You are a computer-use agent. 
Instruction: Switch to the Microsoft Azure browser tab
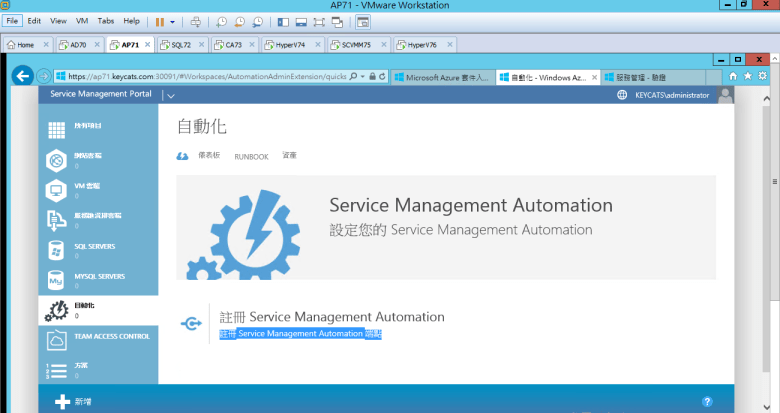[441, 77]
